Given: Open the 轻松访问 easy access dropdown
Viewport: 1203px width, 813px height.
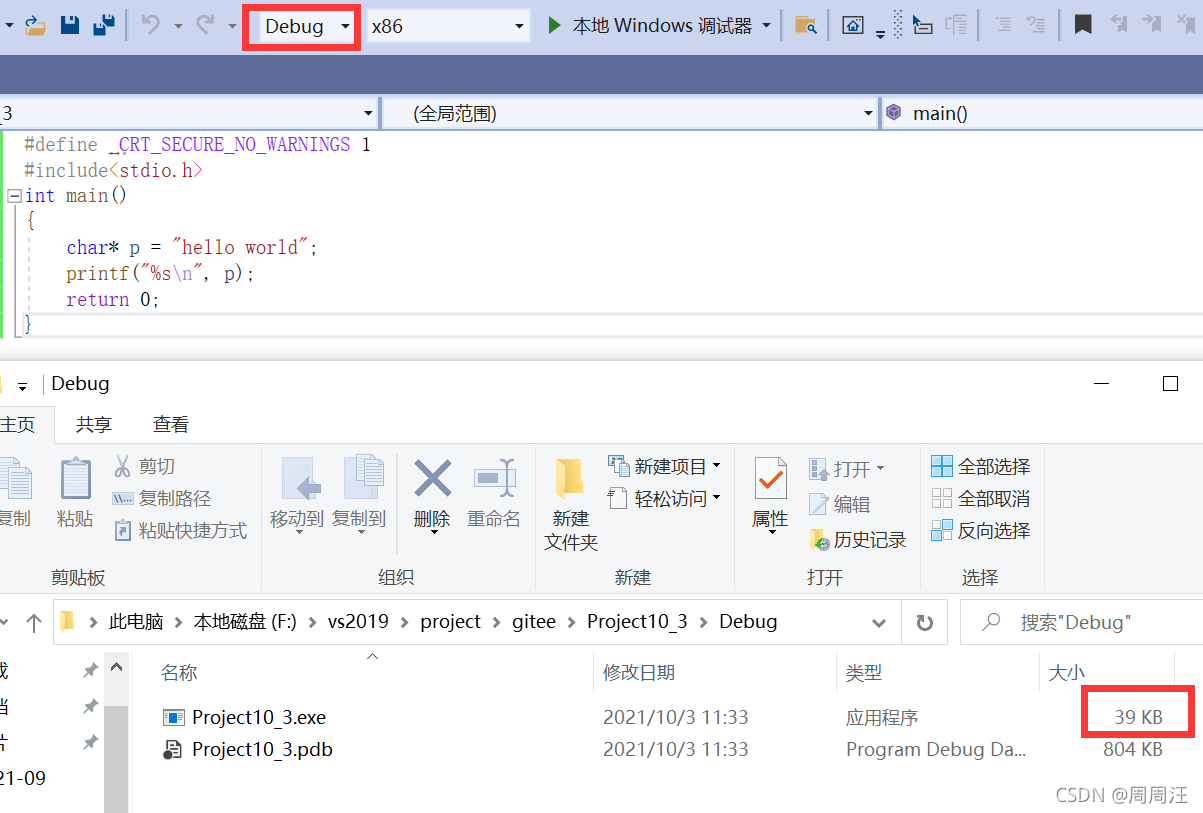Looking at the screenshot, I should click(665, 498).
